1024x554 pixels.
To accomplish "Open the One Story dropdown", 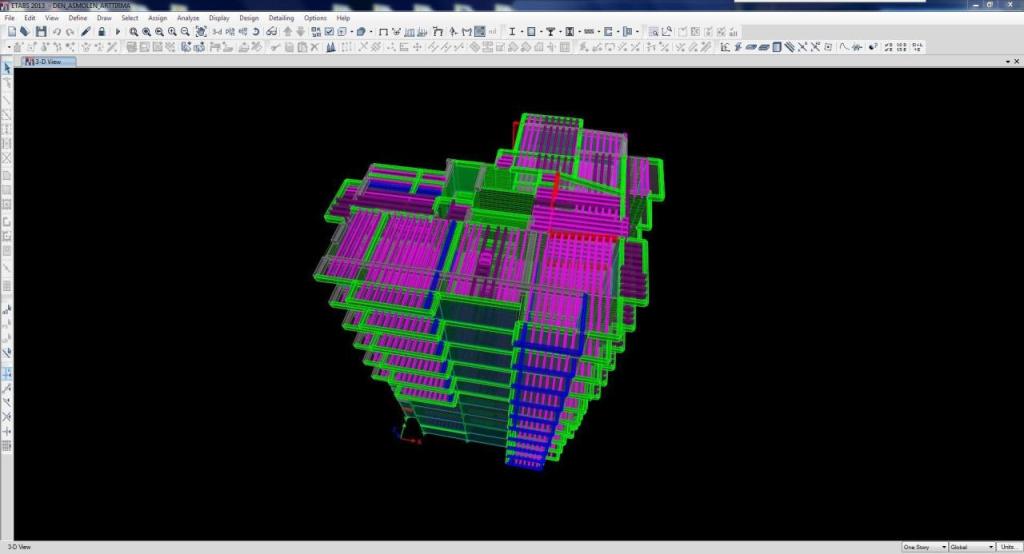I will (x=924, y=547).
